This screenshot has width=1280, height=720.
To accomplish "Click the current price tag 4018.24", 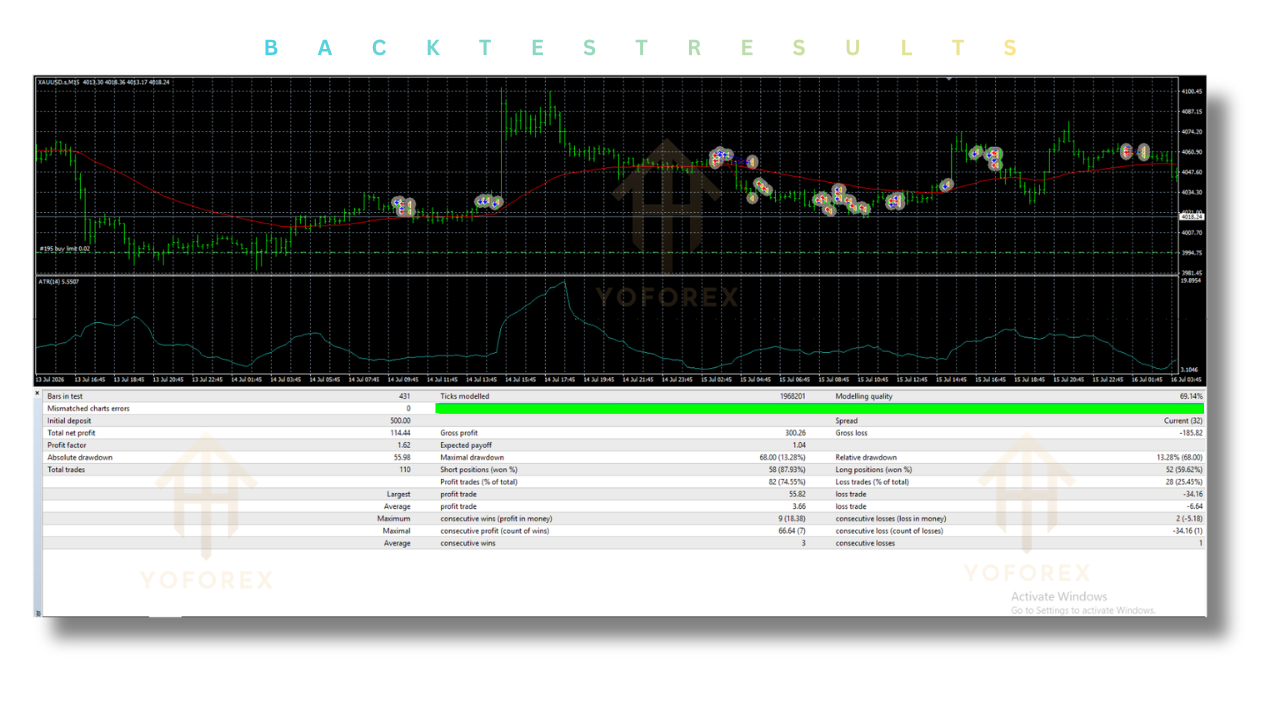I will tap(1192, 217).
